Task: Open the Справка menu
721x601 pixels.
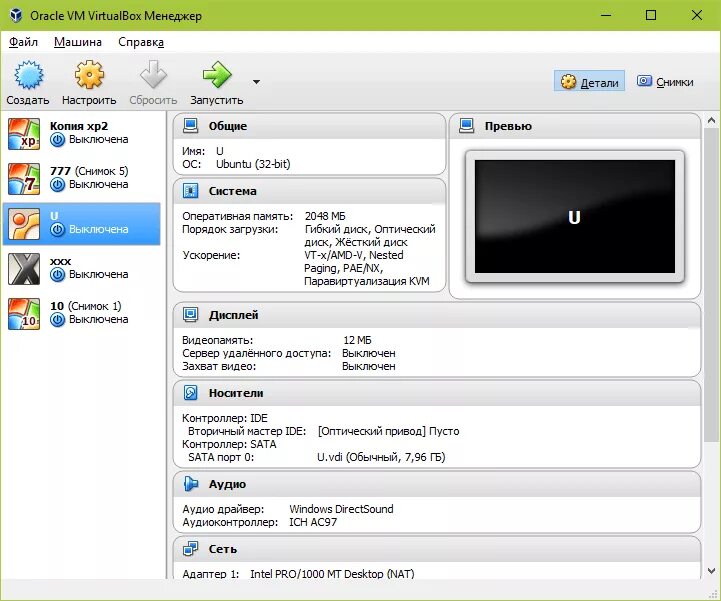Action: click(141, 42)
